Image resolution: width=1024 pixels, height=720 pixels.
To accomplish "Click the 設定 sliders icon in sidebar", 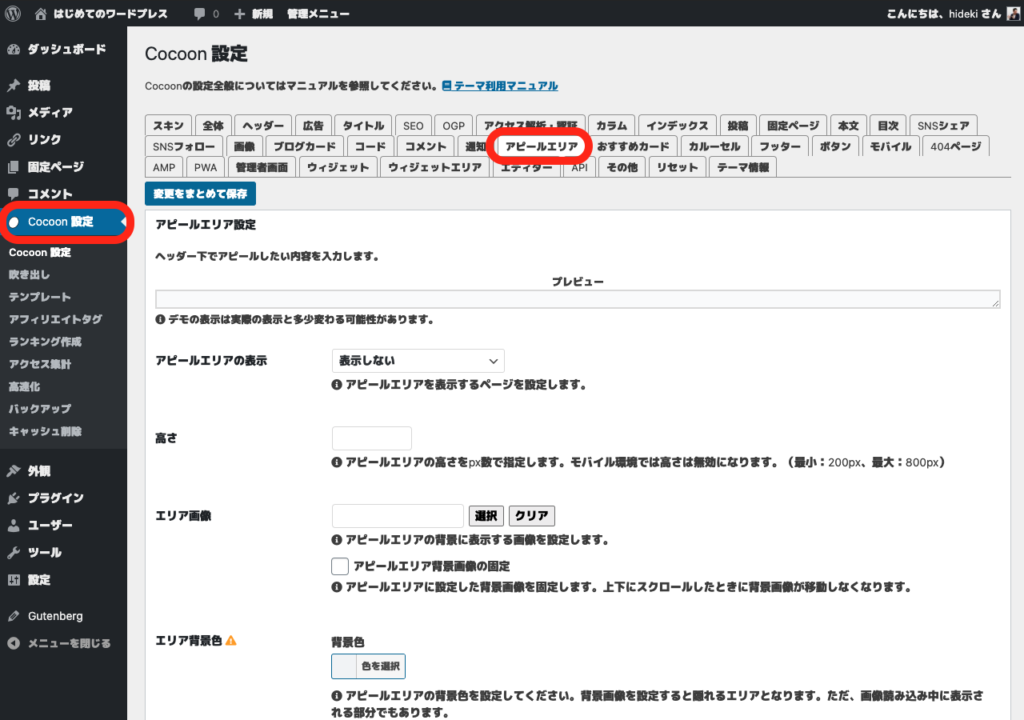I will coord(14,580).
